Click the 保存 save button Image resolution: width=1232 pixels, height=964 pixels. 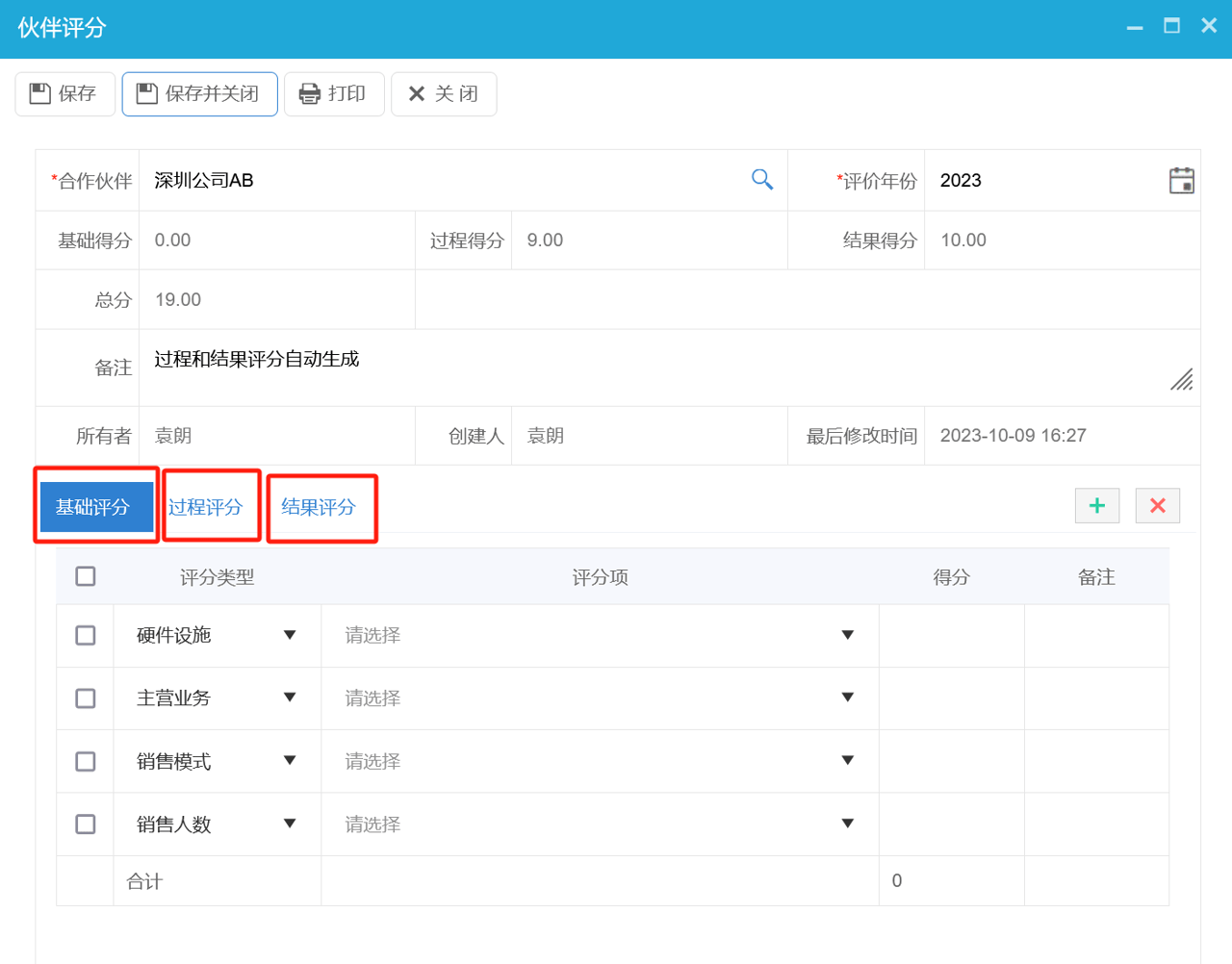click(x=64, y=94)
